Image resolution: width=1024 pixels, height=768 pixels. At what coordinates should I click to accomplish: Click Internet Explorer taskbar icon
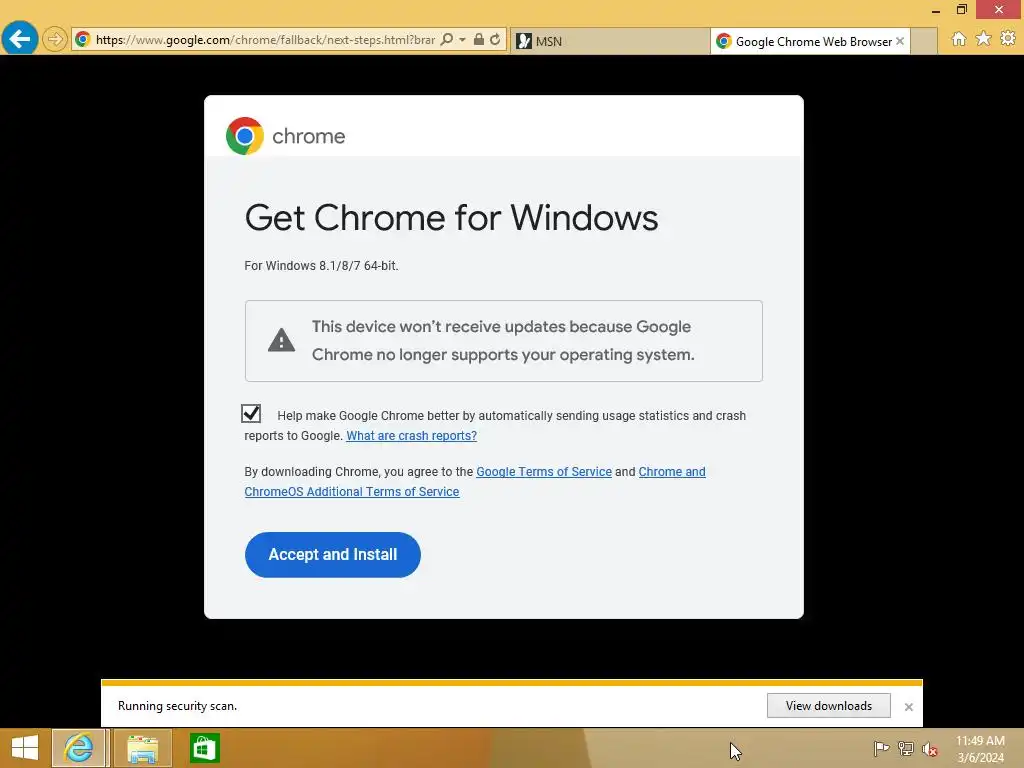[x=79, y=748]
